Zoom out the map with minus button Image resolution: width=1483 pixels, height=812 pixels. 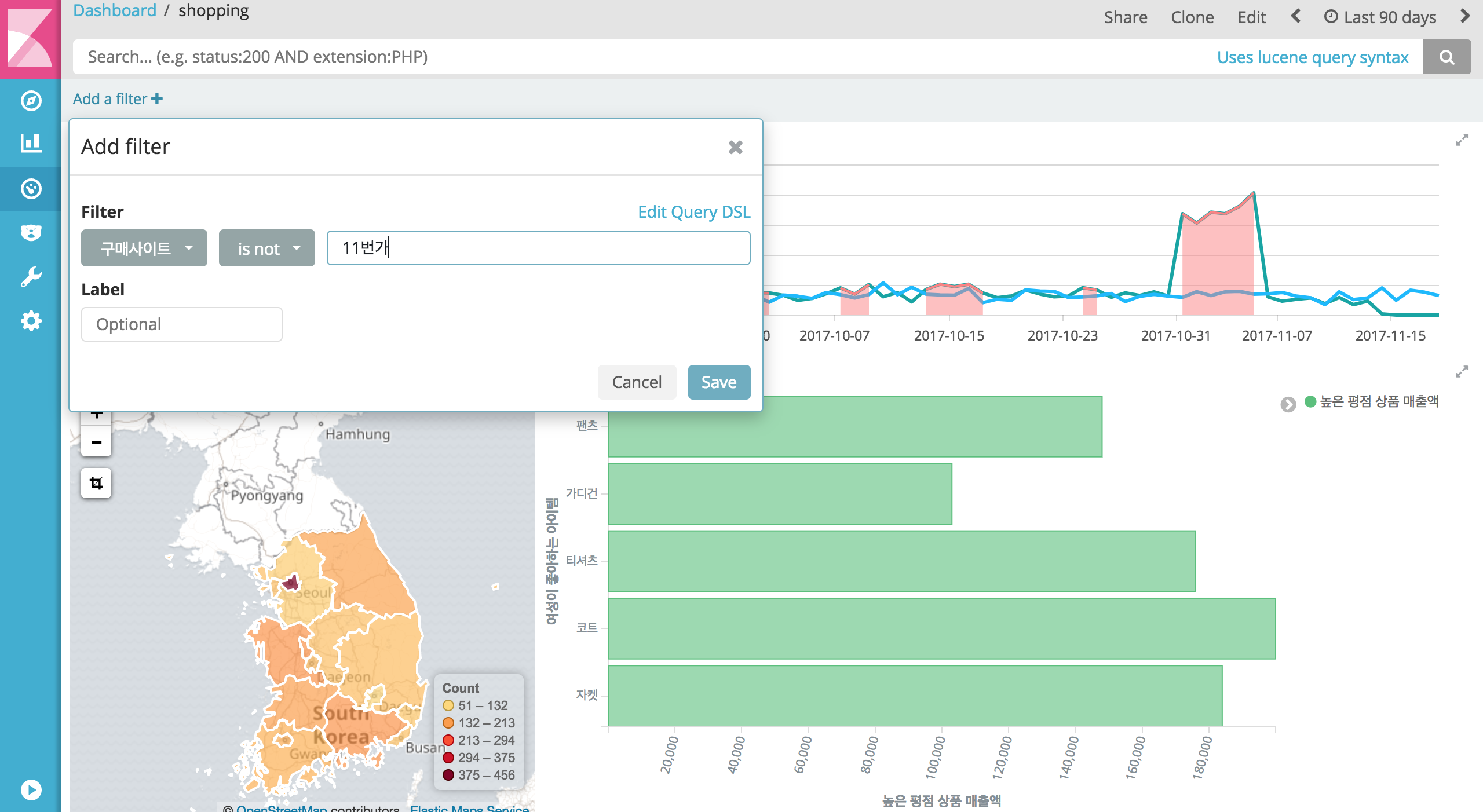click(96, 442)
